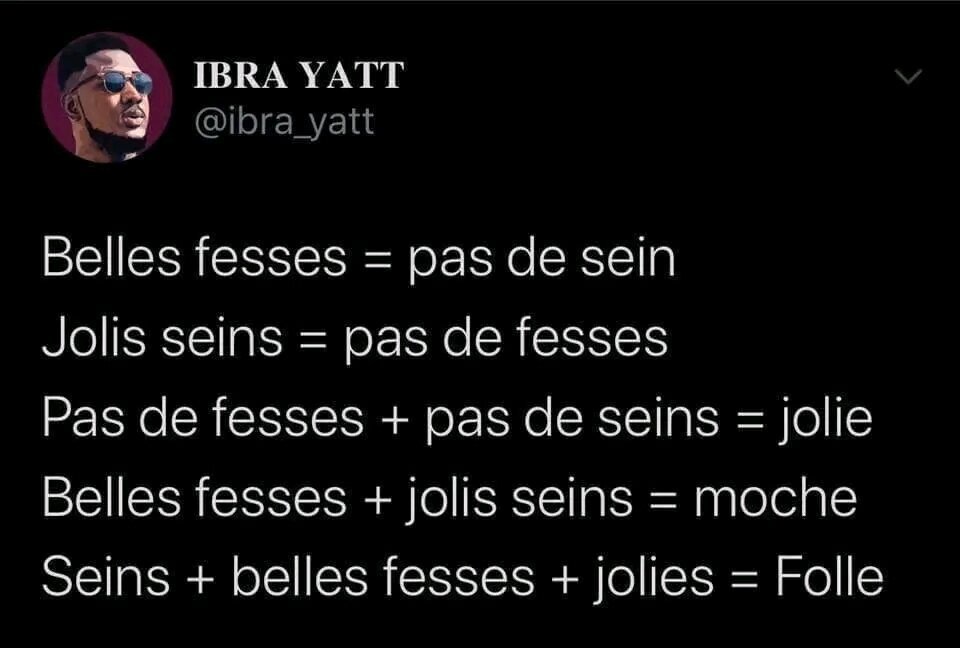This screenshot has height=648, width=960.
Task: Click "Jolis seins" starting the second line
Action: coord(162,339)
